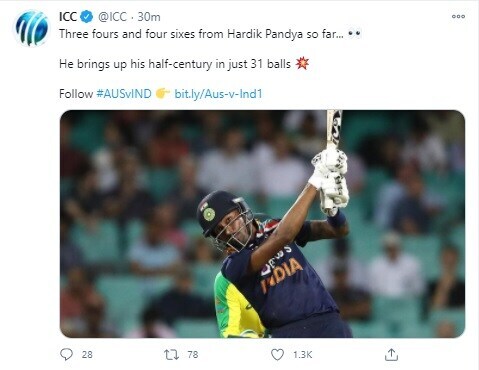Click the reply speech bubble icon
479x370 pixels.
66,354
